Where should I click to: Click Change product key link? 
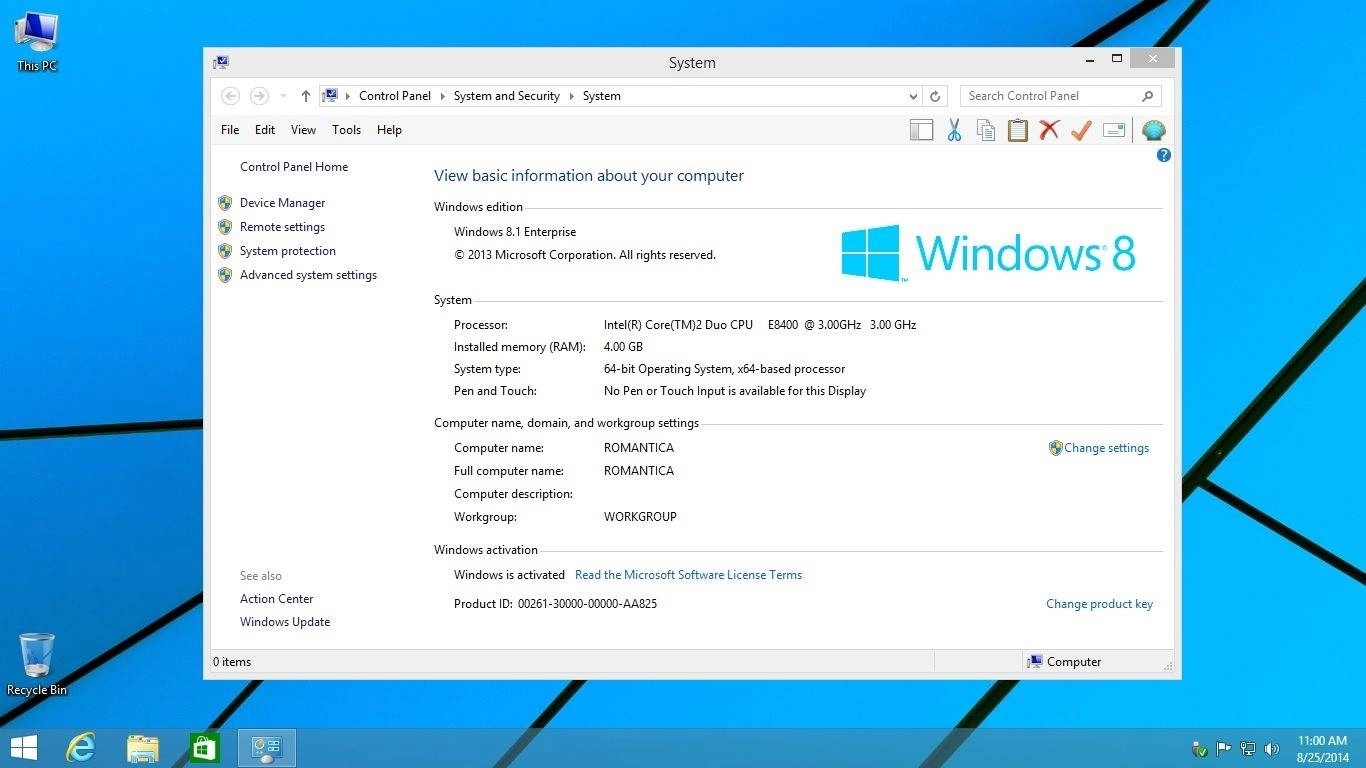tap(1099, 604)
